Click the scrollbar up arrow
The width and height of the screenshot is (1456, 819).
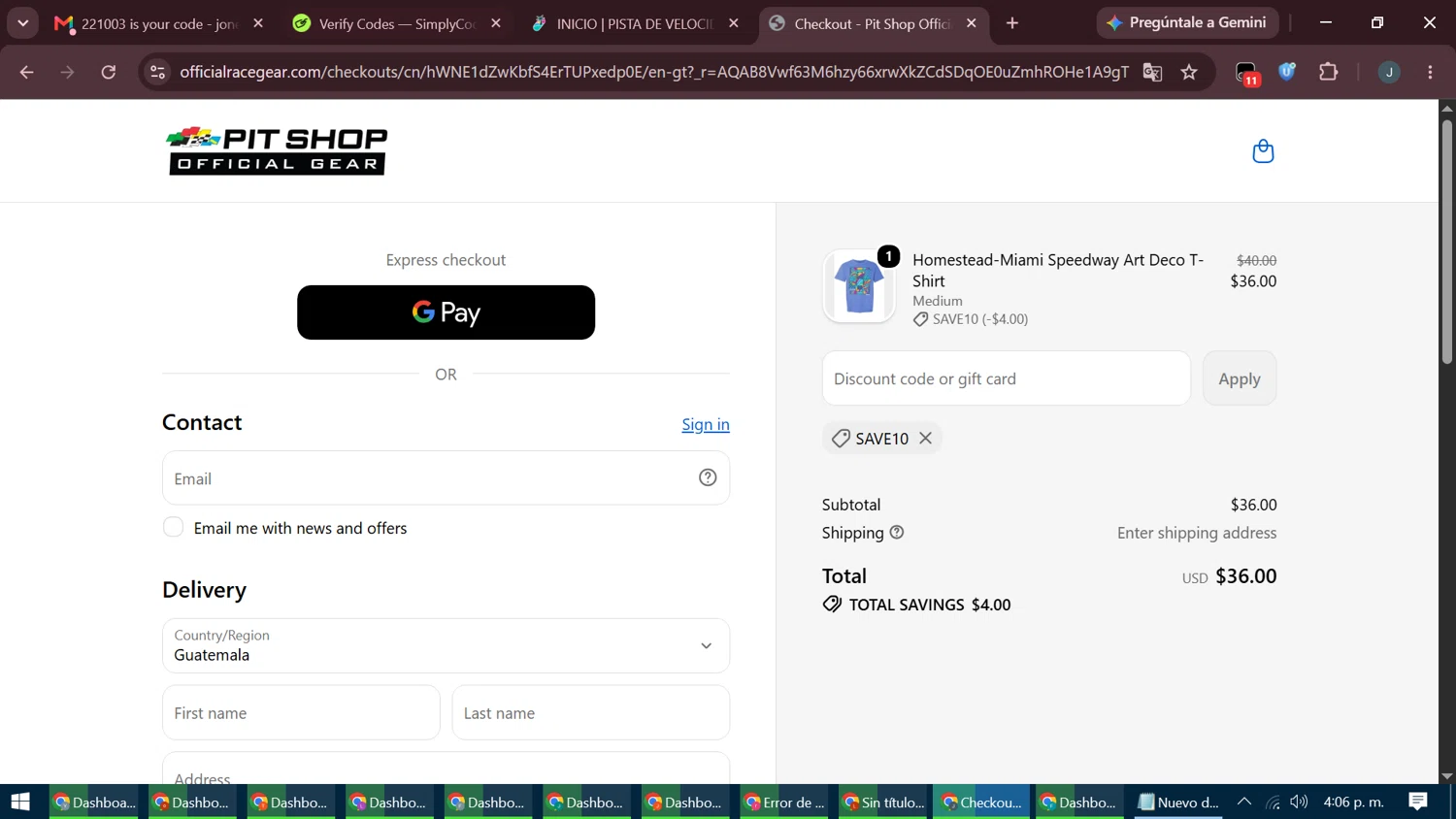pyautogui.click(x=1447, y=108)
